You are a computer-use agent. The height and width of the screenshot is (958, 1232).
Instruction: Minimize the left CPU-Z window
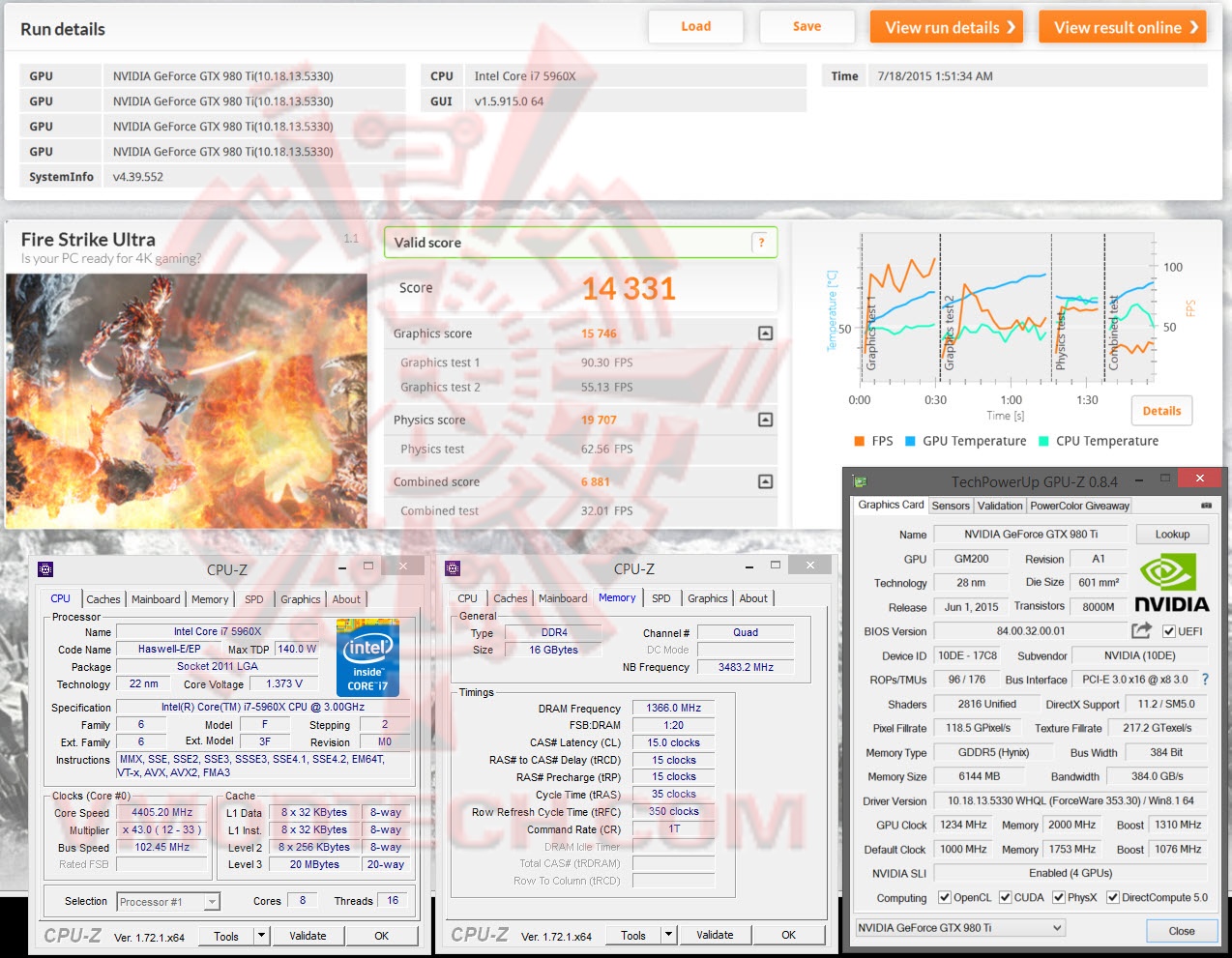click(342, 567)
